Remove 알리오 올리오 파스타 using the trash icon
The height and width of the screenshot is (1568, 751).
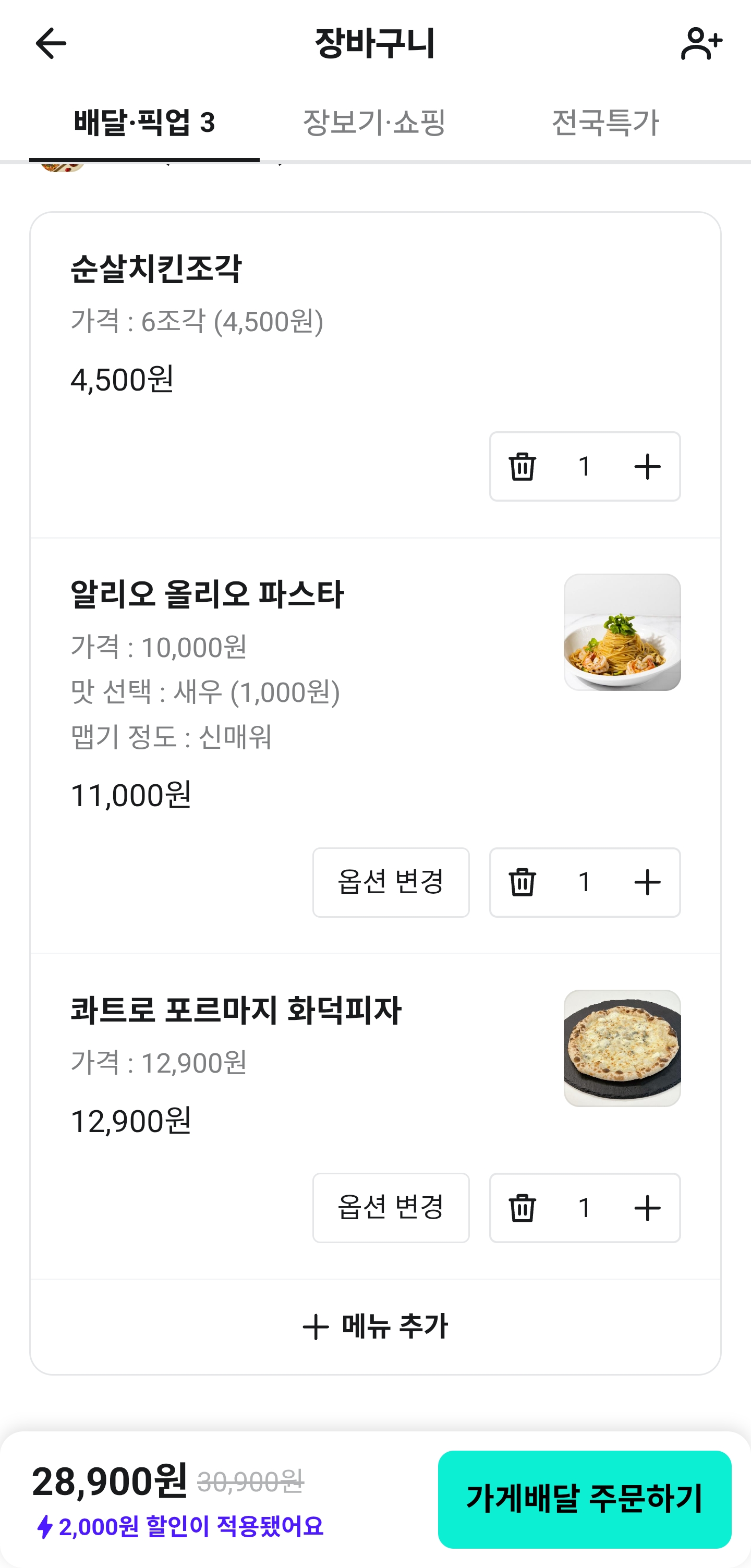pyautogui.click(x=522, y=882)
